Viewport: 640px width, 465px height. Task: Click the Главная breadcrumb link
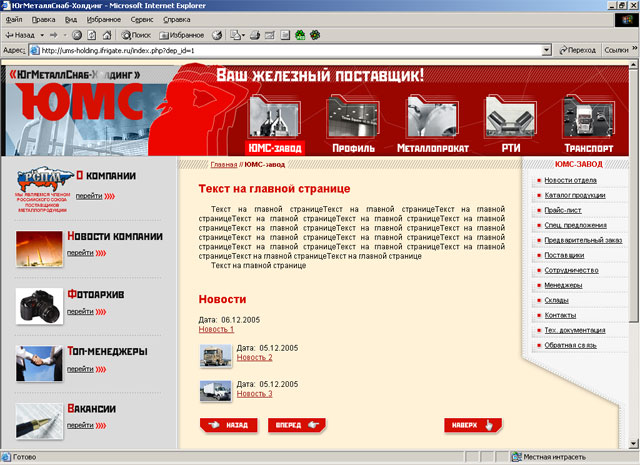[224, 165]
